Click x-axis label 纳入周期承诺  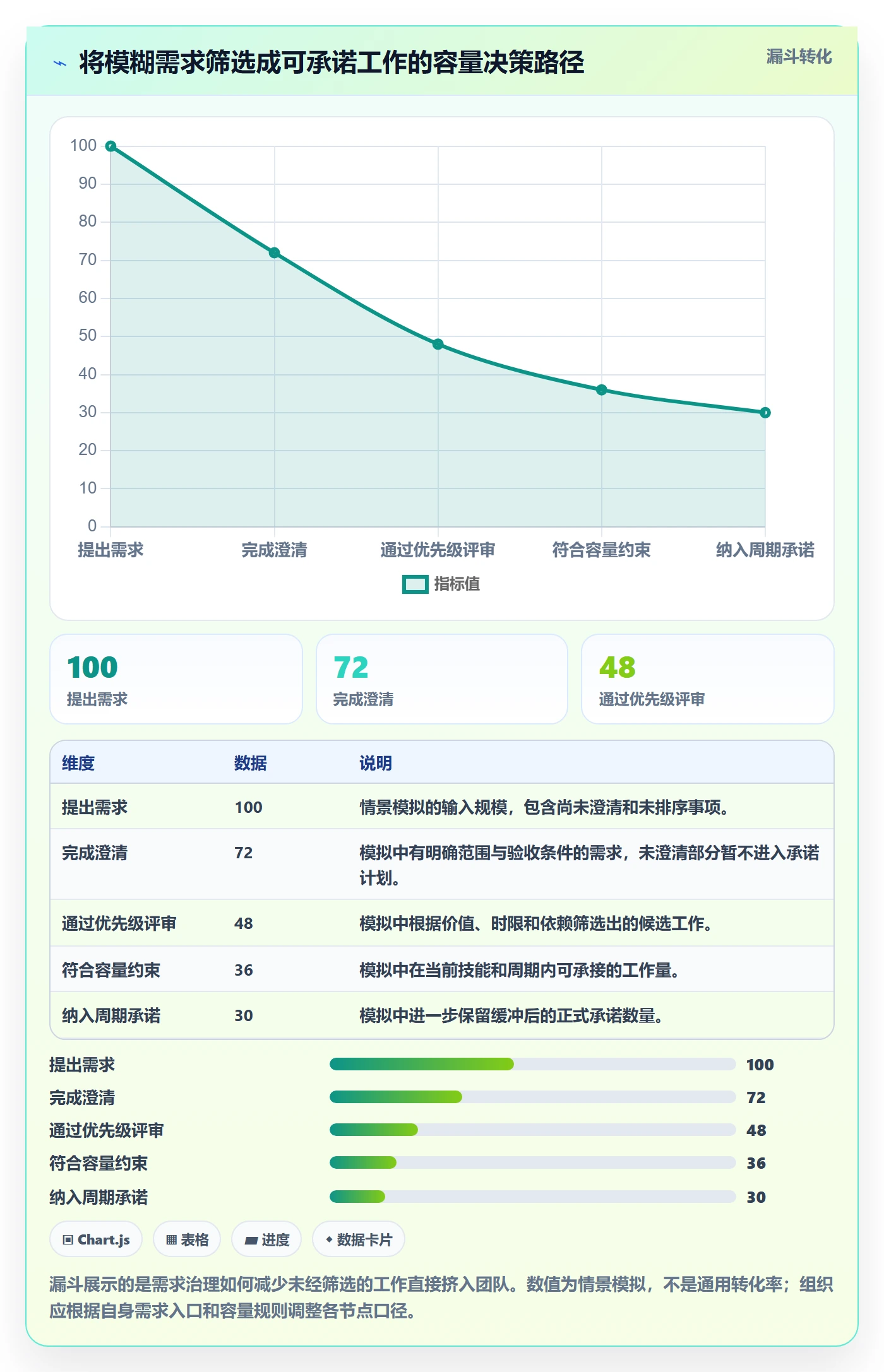(x=765, y=550)
